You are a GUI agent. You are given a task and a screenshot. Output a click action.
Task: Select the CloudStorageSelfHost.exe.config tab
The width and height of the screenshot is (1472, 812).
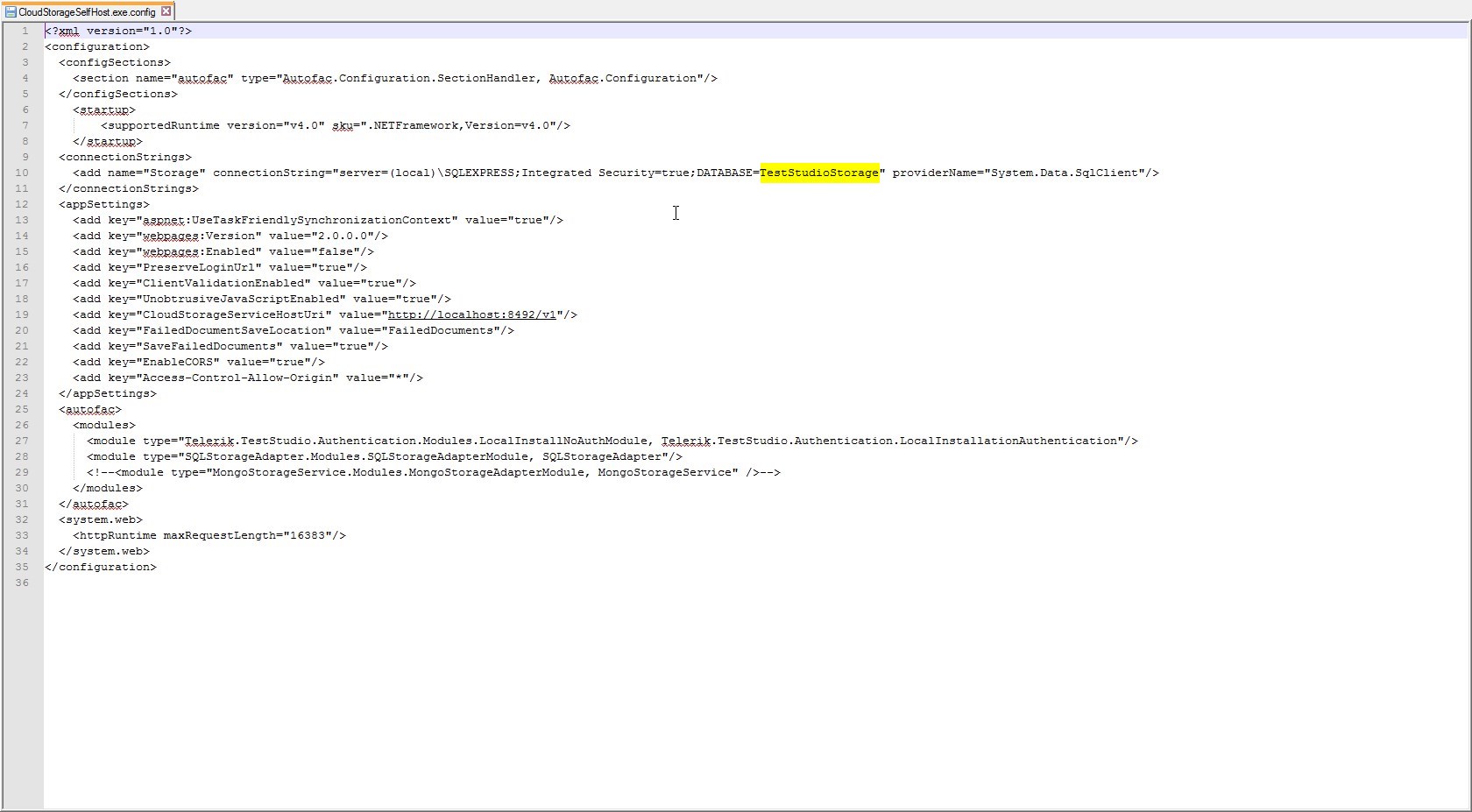point(86,12)
